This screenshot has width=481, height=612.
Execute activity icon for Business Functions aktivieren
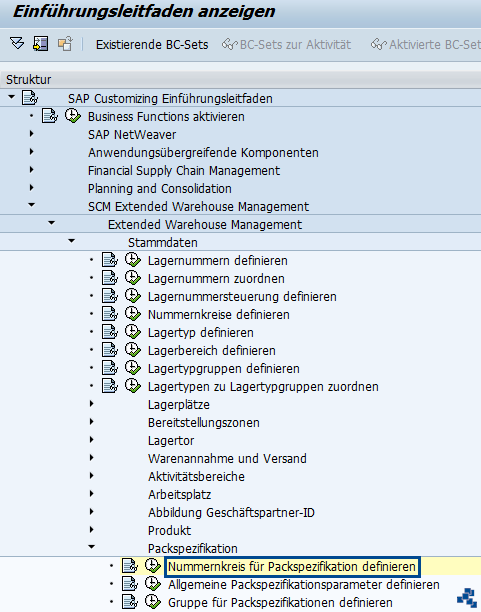73,116
